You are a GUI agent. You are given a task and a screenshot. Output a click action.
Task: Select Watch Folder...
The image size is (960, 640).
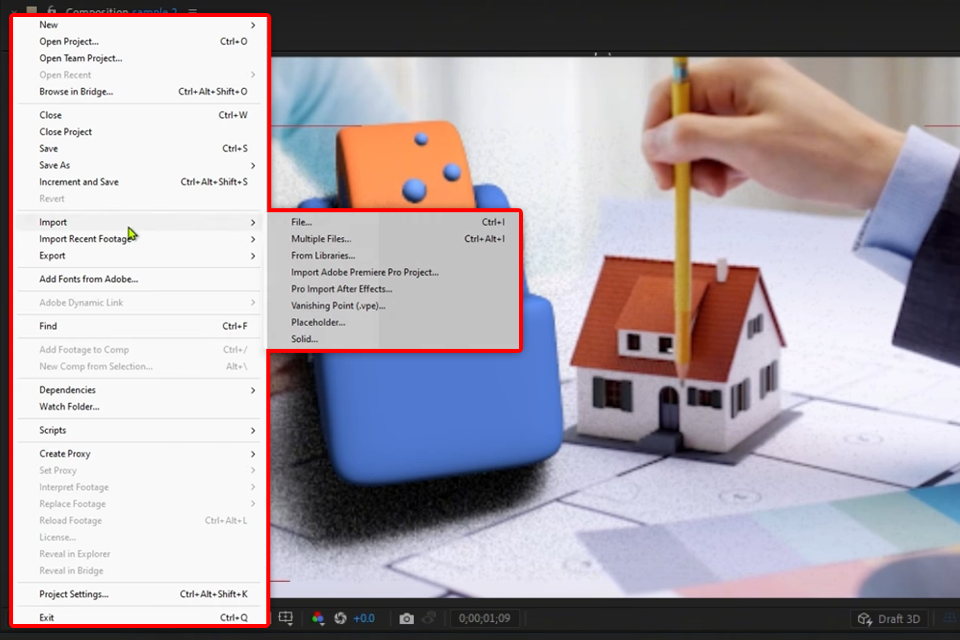(x=140, y=407)
